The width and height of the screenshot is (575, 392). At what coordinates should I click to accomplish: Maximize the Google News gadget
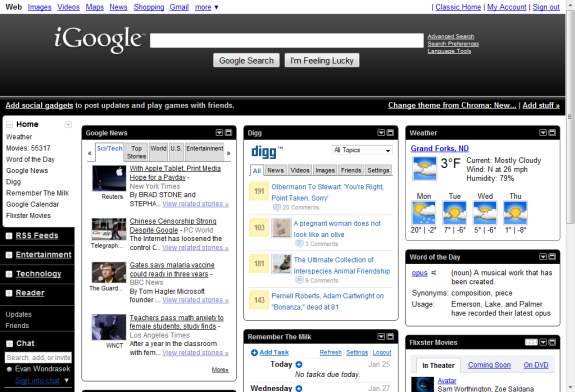(228, 132)
